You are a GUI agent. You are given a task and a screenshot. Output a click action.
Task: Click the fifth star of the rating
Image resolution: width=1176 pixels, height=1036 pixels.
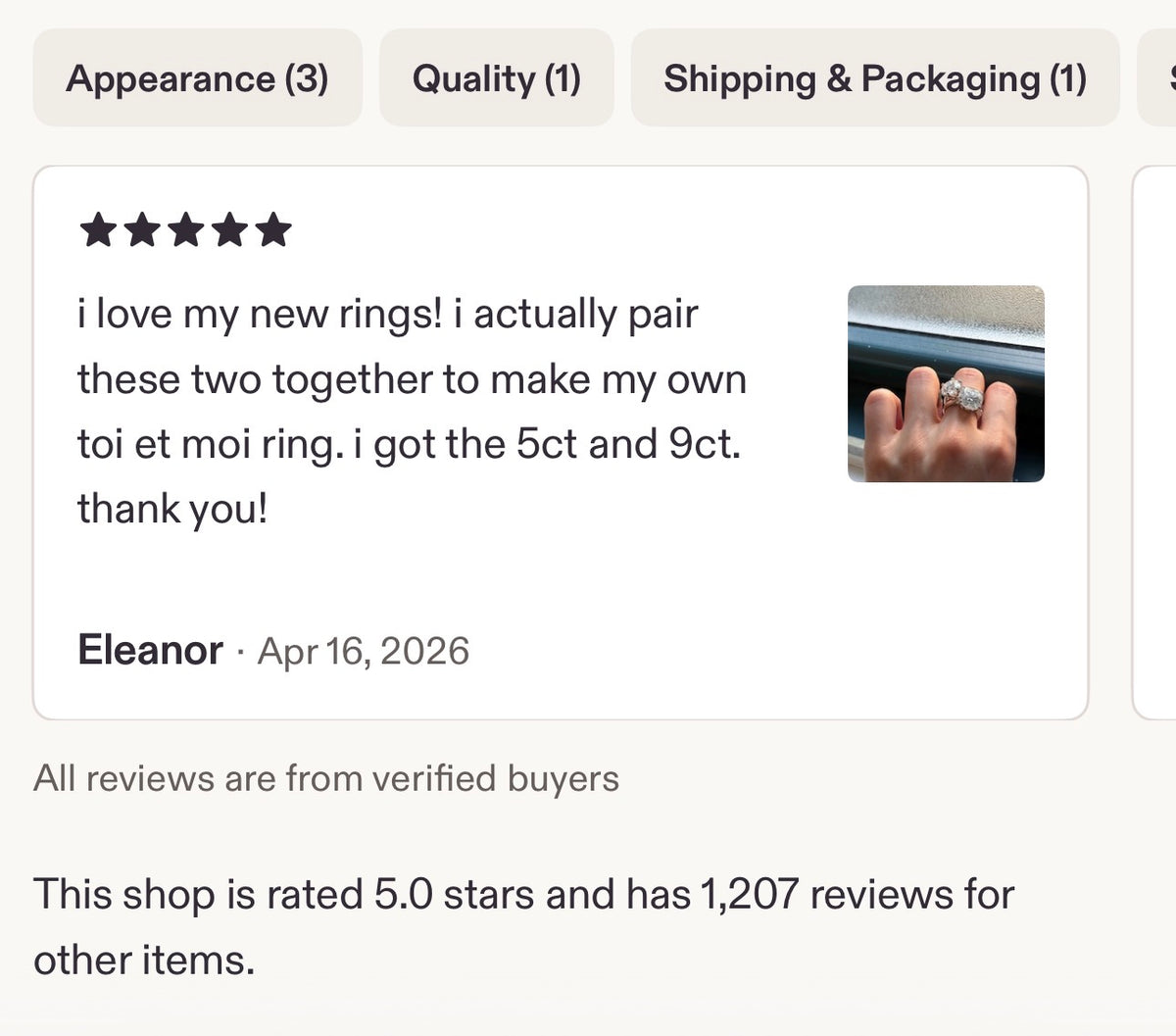click(x=273, y=231)
